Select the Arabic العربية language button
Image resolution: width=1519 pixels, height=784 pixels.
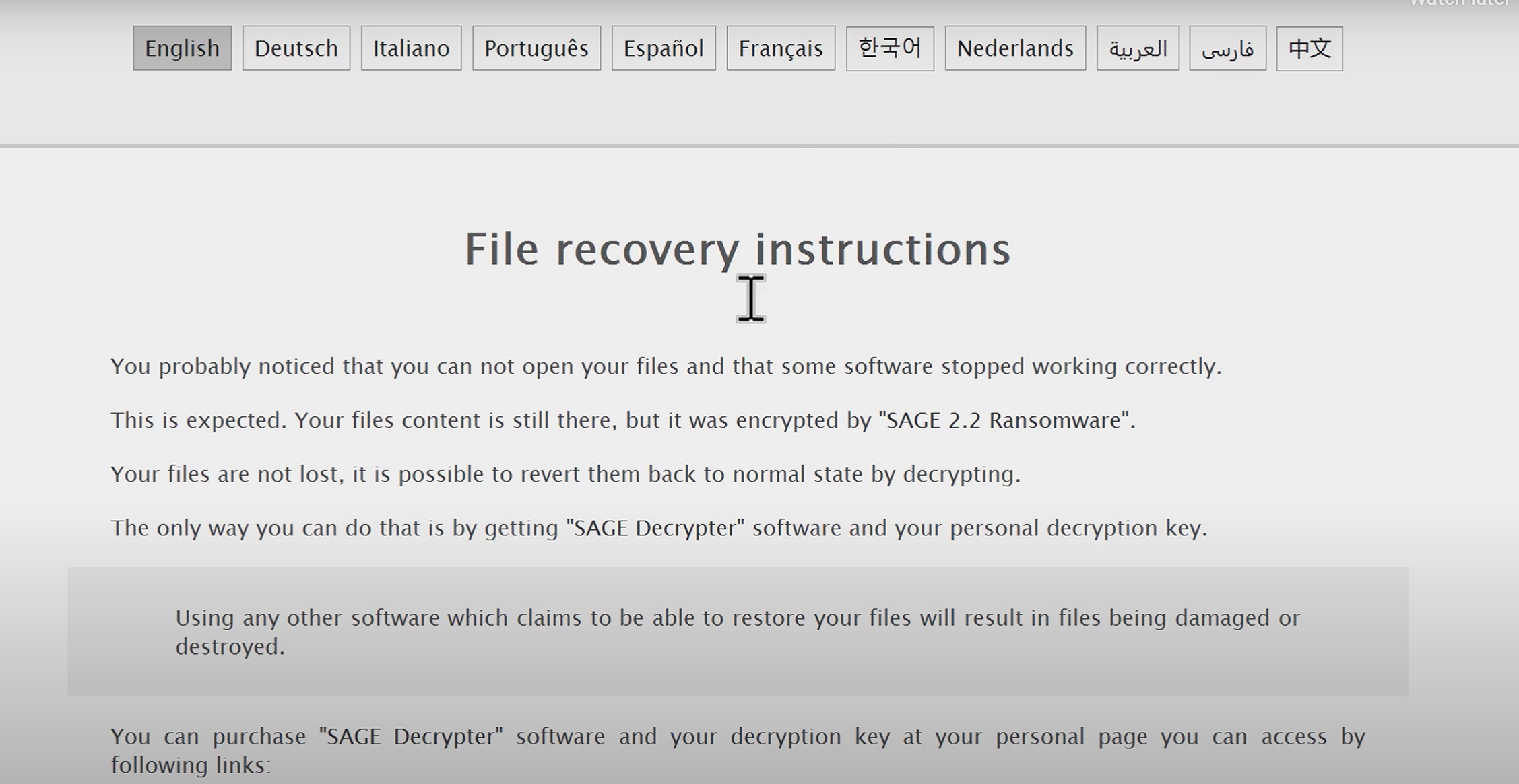point(1137,48)
